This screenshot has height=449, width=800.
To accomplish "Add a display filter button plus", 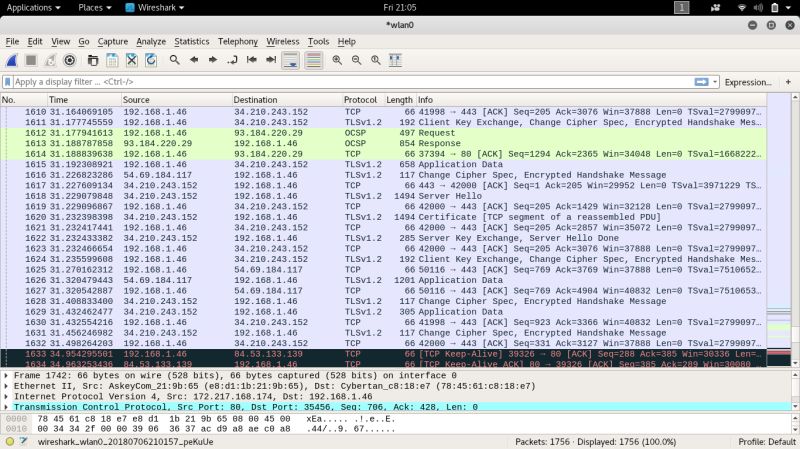I will point(788,82).
